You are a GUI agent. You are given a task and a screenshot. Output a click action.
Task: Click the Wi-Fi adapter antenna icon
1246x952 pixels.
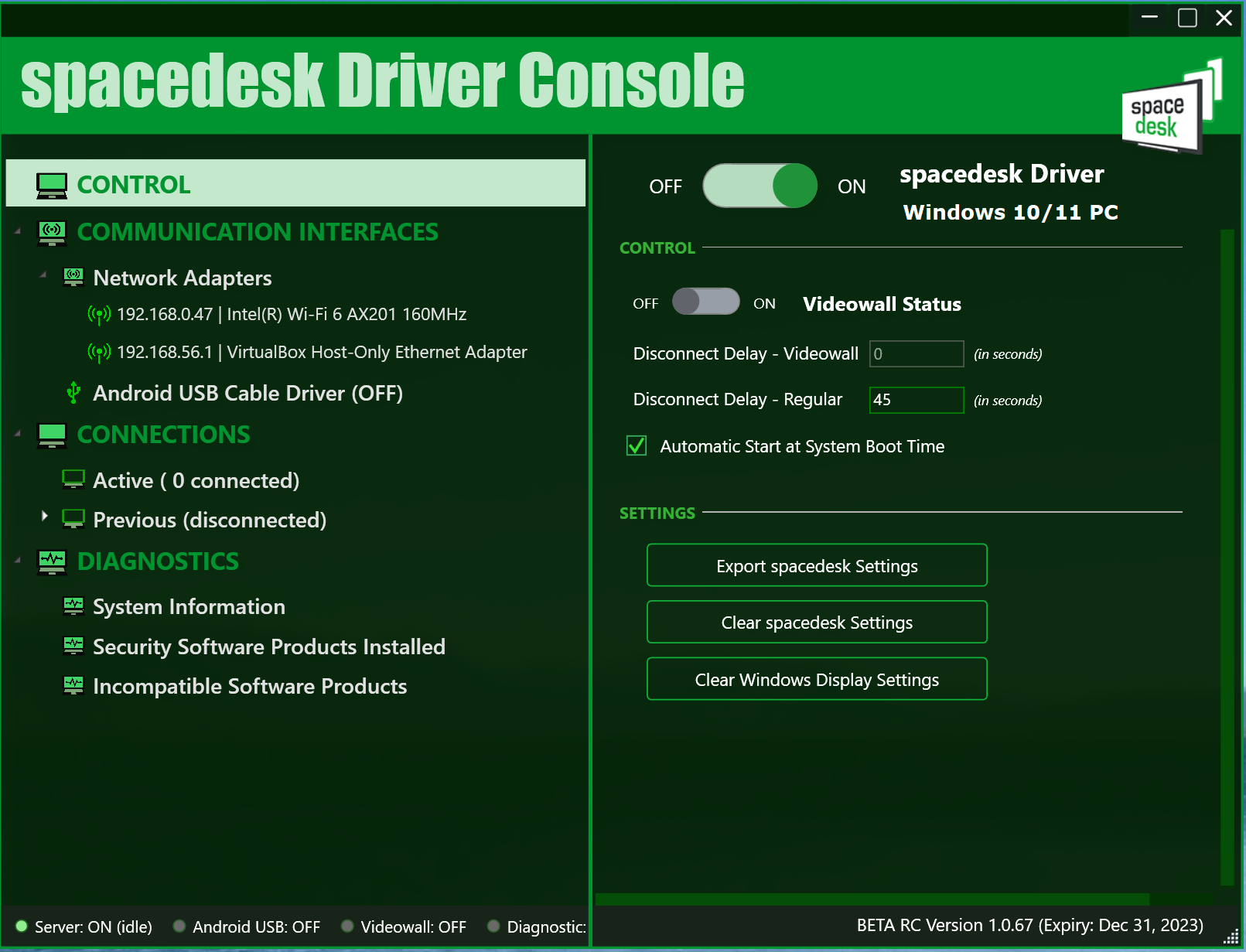pos(98,315)
